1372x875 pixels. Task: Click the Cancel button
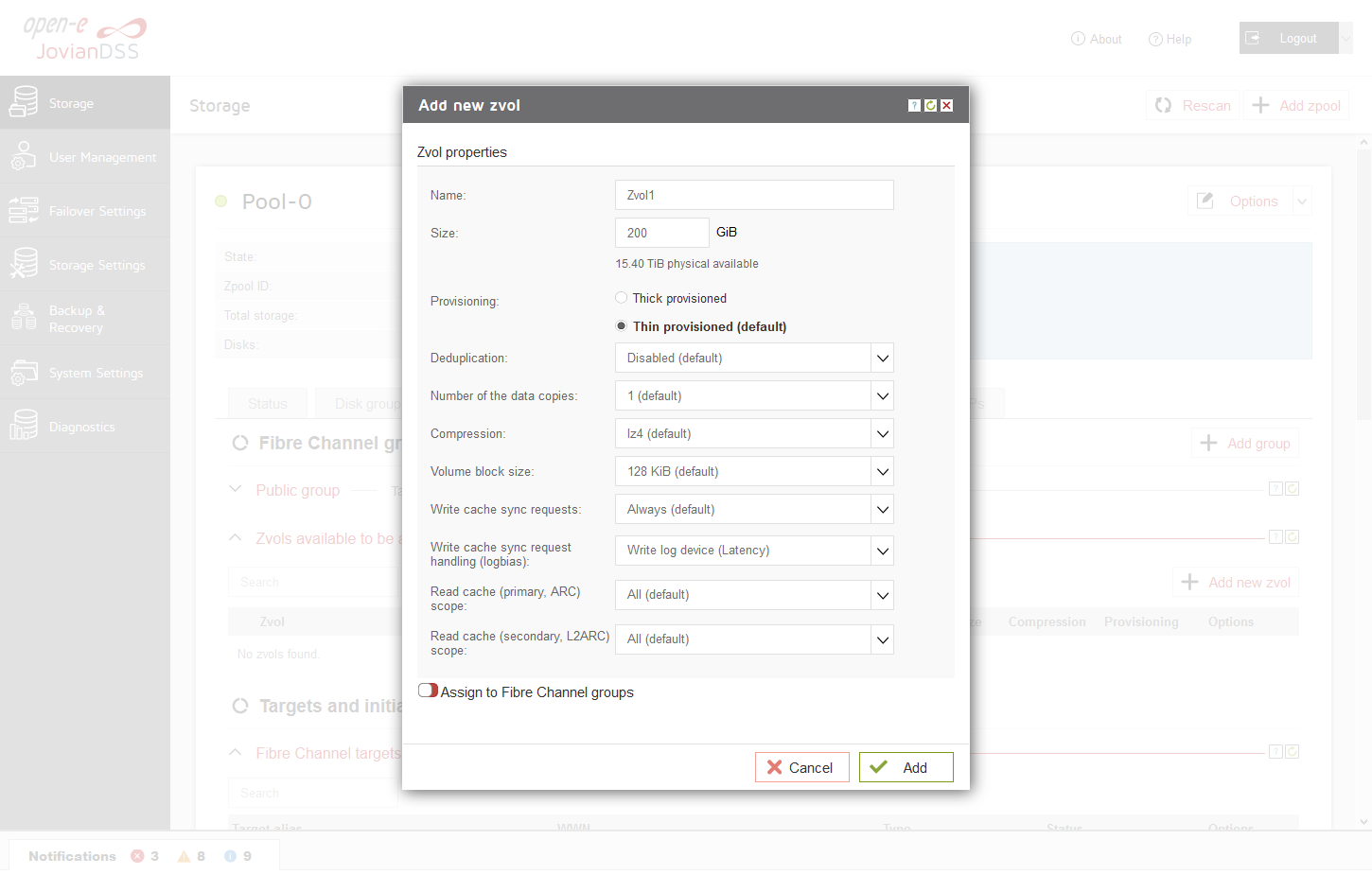tap(801, 767)
